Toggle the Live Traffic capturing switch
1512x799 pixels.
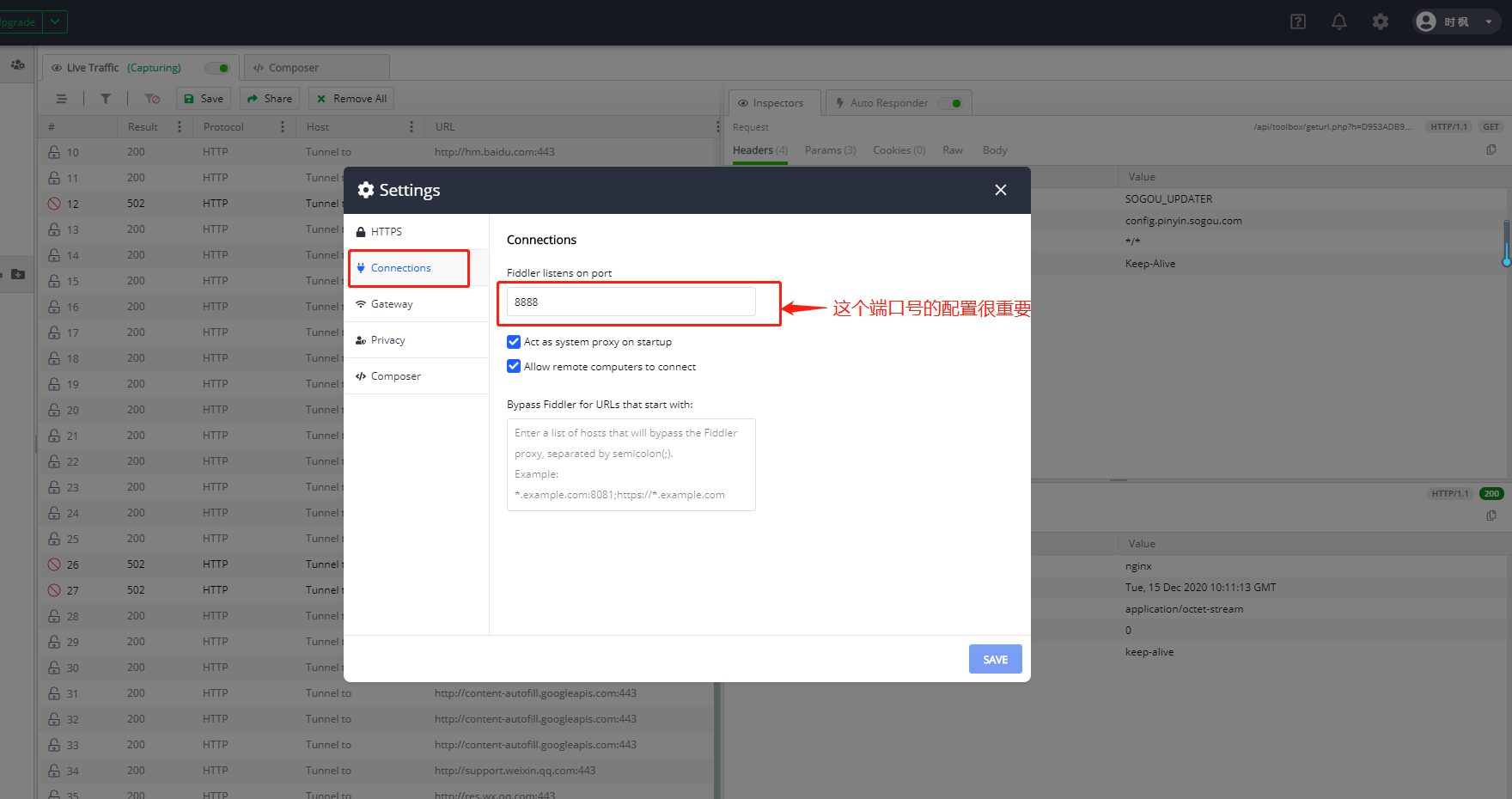click(x=217, y=67)
